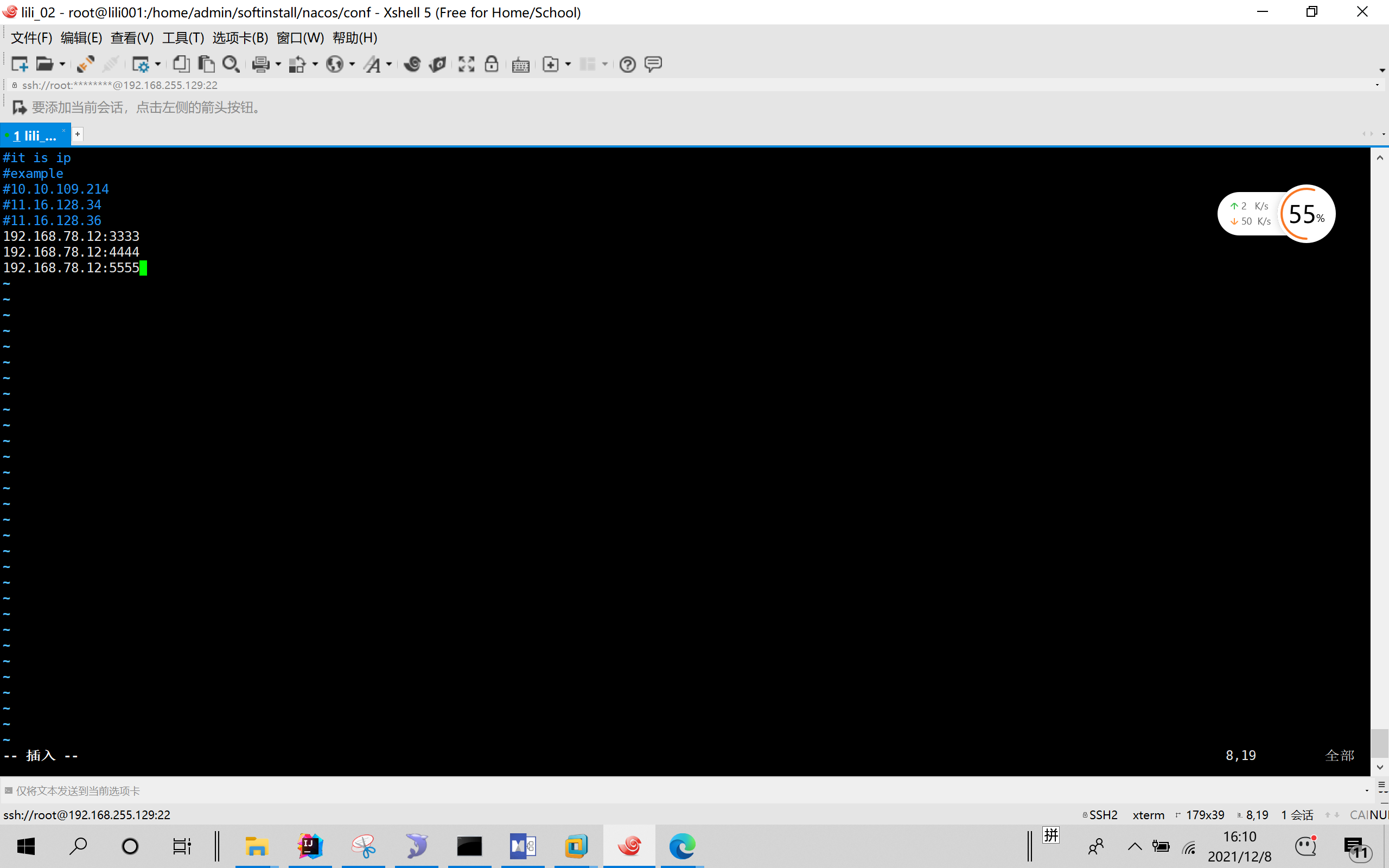Click the add-current-session arrow button
1389x868 pixels.
[x=19, y=107]
